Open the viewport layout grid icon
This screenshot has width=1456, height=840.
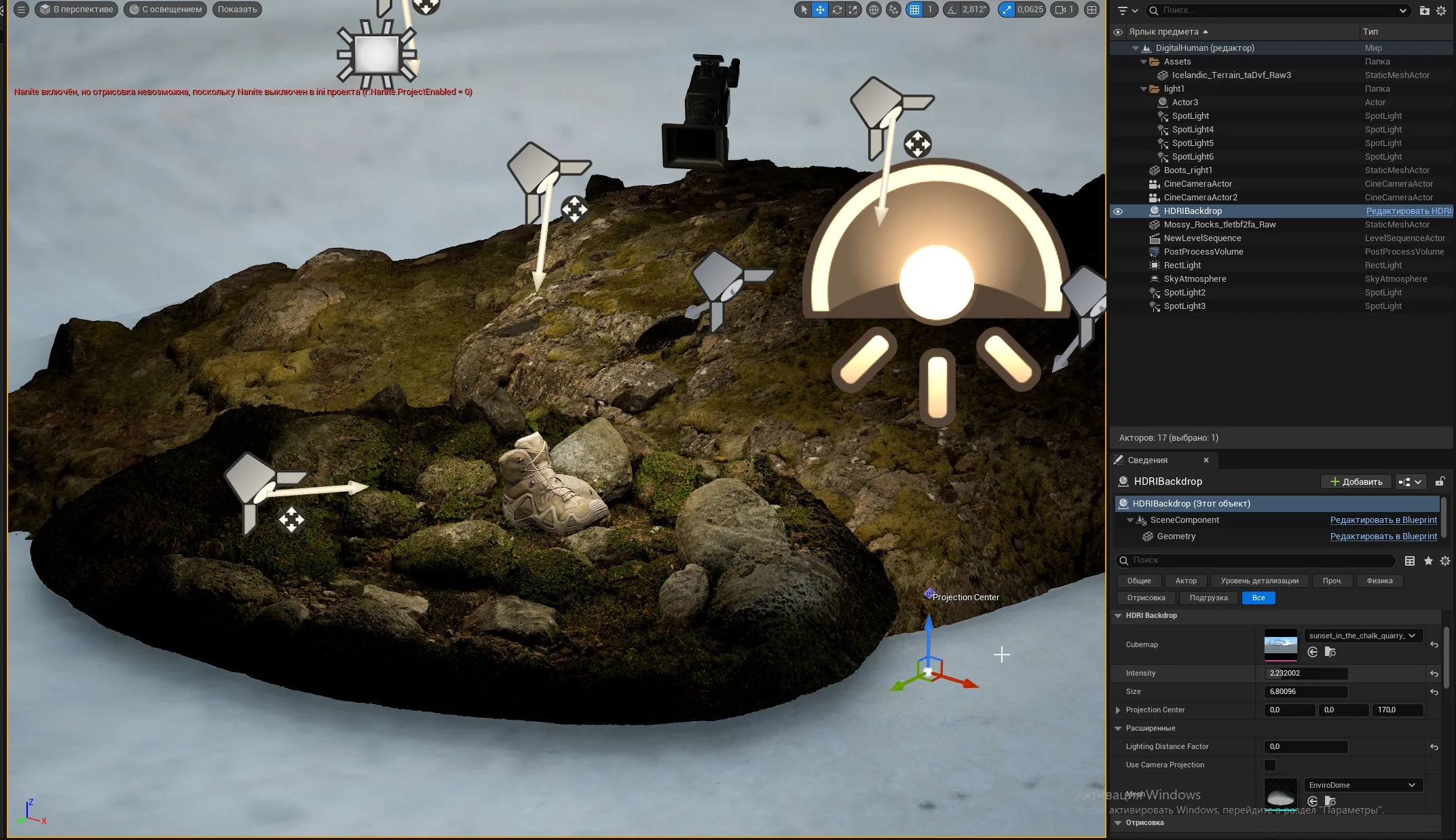point(1091,10)
